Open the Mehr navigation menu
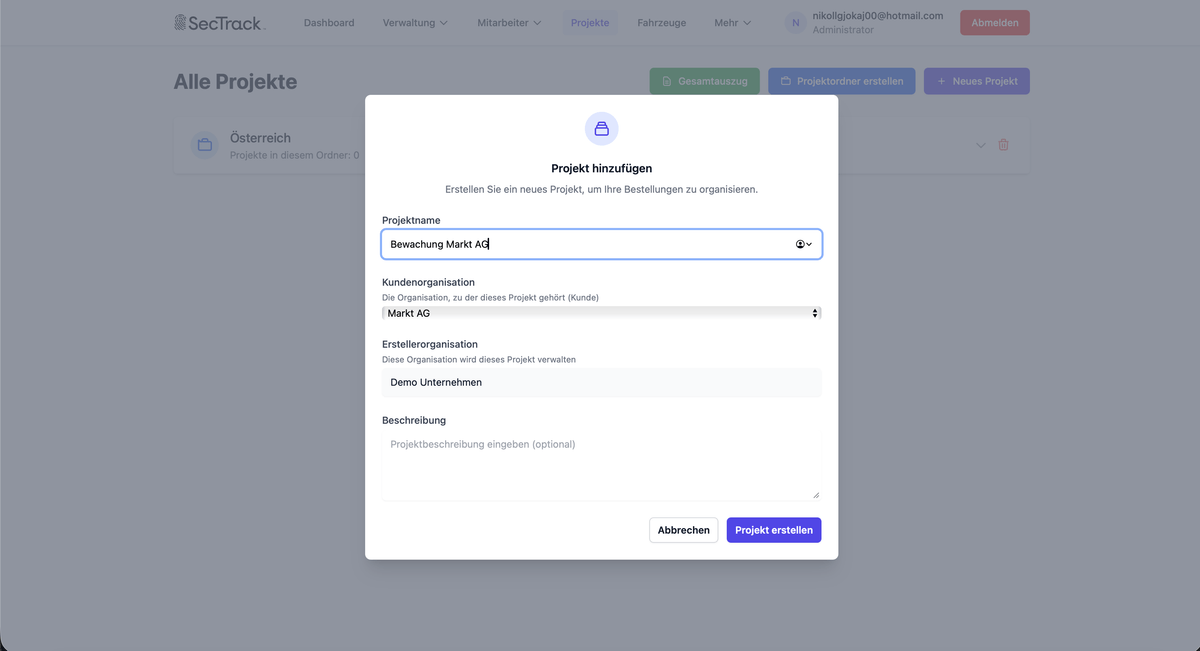The width and height of the screenshot is (1200, 651). coord(732,23)
